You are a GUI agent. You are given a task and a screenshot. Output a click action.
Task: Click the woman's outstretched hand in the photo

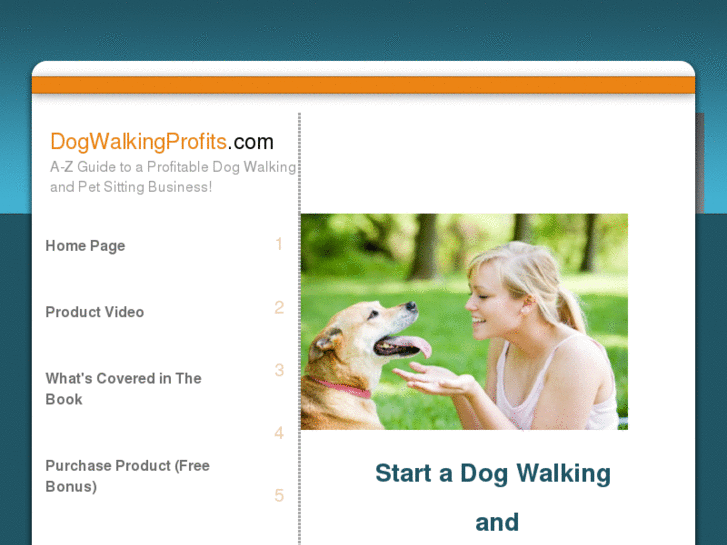click(434, 378)
